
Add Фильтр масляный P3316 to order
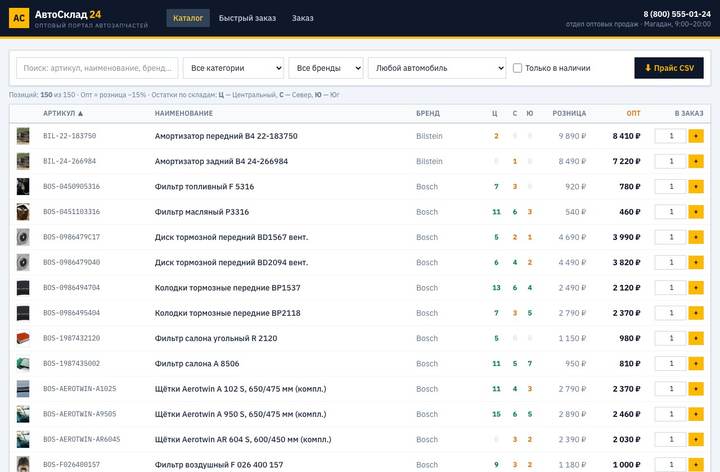coord(696,212)
